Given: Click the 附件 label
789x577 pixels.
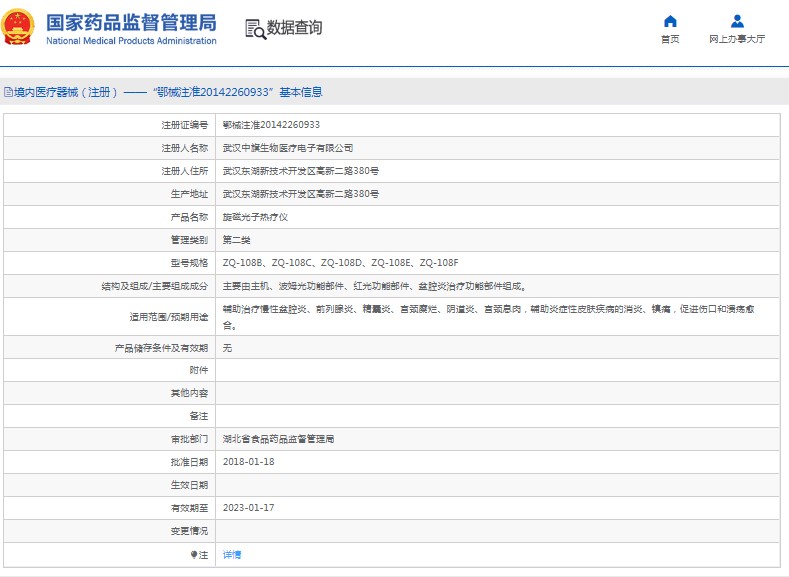Looking at the screenshot, I should (199, 370).
